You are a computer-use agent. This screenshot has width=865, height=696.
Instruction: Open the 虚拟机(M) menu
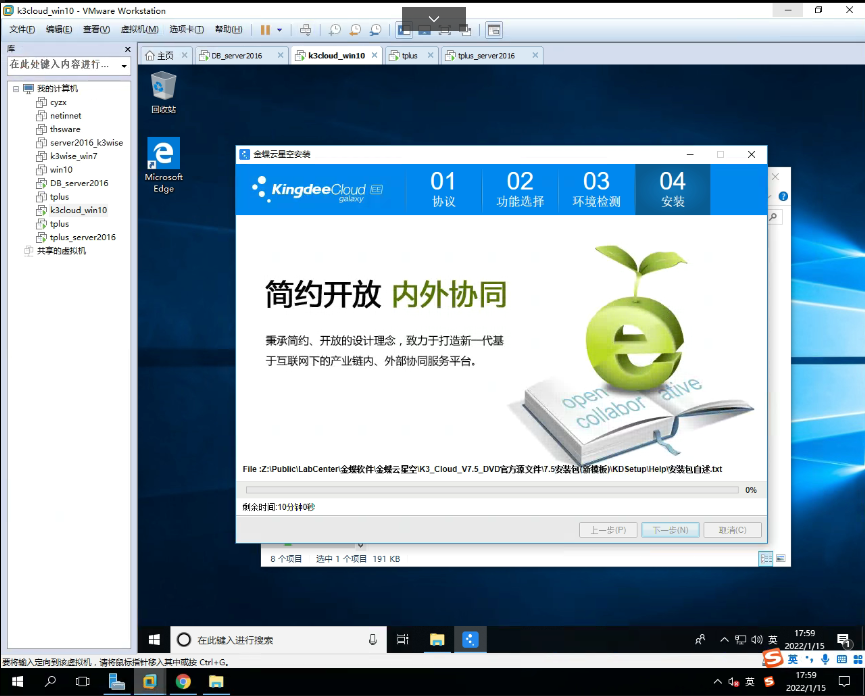click(140, 30)
